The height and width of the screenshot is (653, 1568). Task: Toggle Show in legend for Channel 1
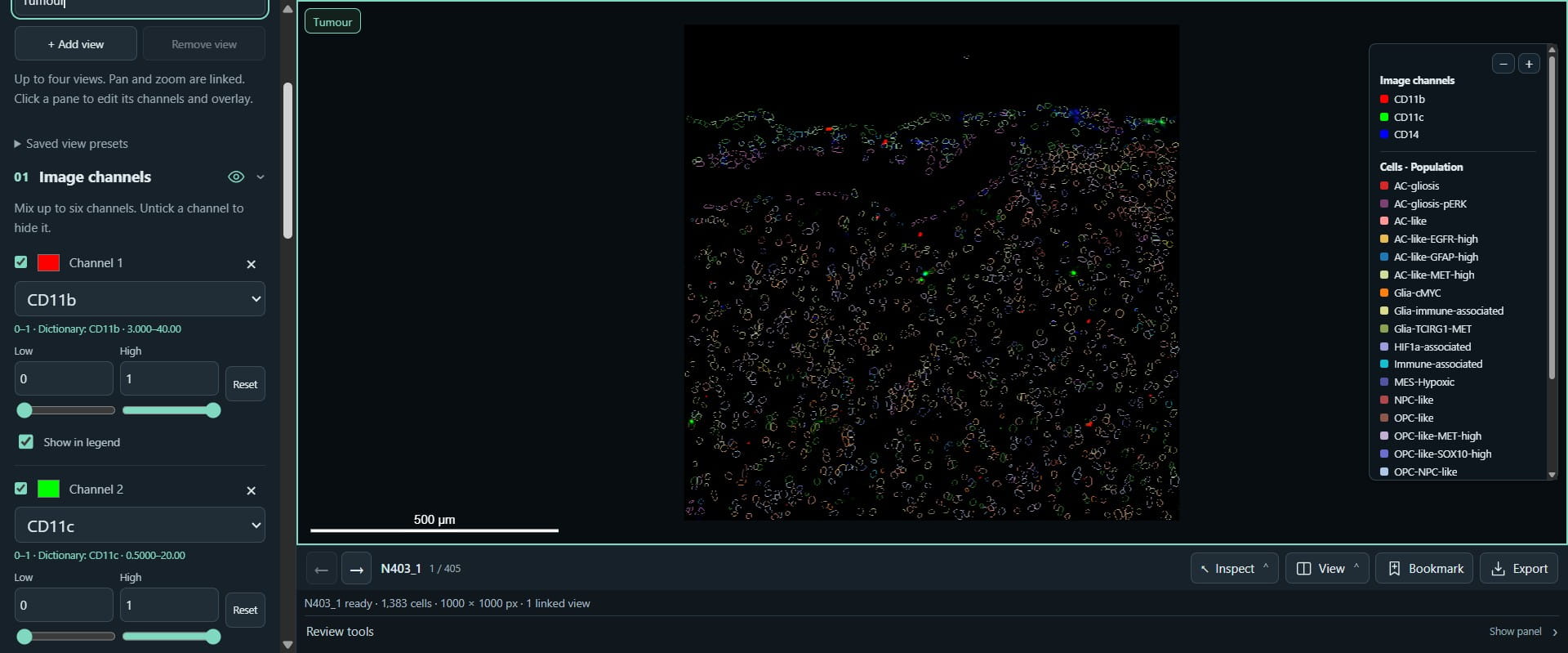click(x=26, y=442)
